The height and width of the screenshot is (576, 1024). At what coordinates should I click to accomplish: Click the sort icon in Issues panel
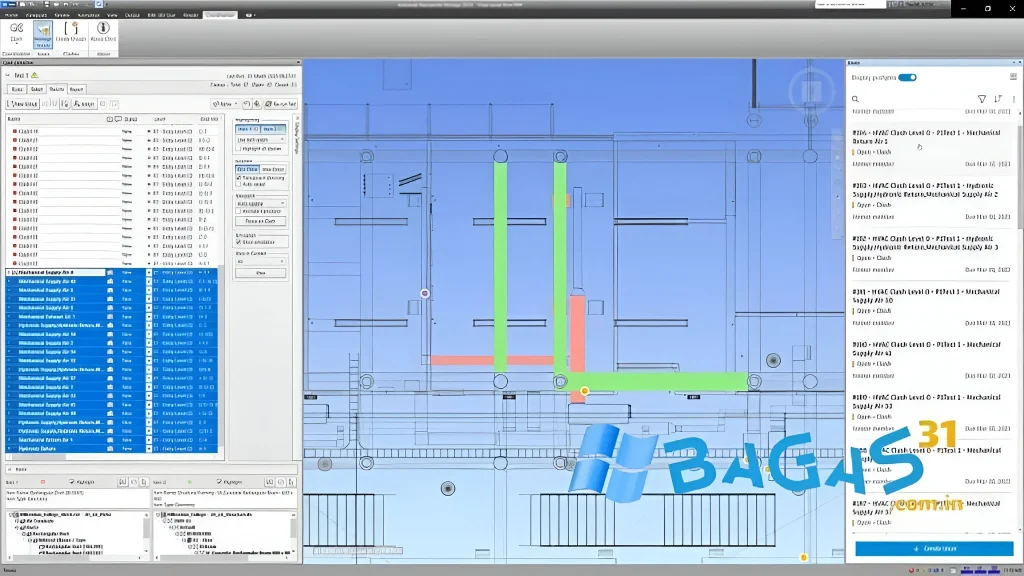click(x=998, y=99)
